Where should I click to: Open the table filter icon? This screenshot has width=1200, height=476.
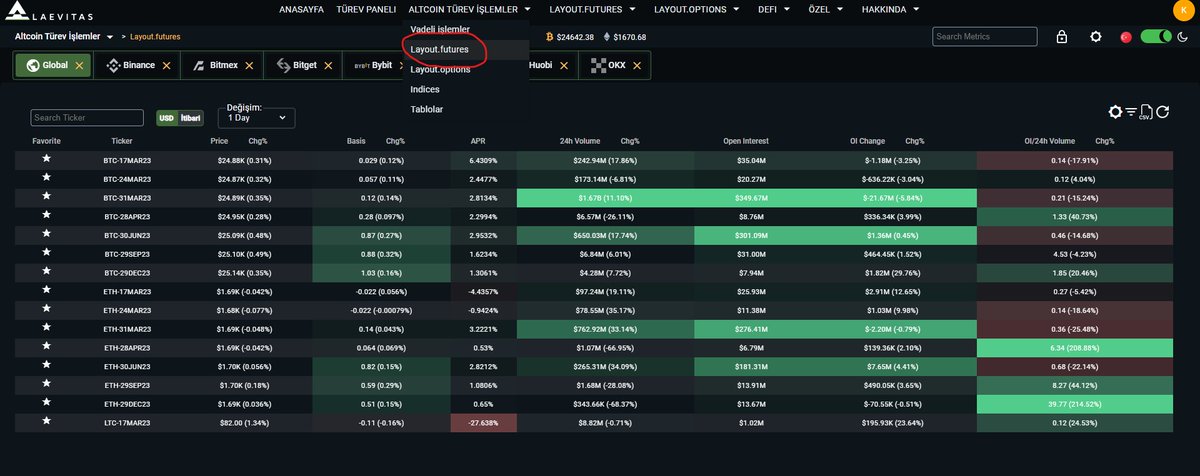tap(1132, 112)
